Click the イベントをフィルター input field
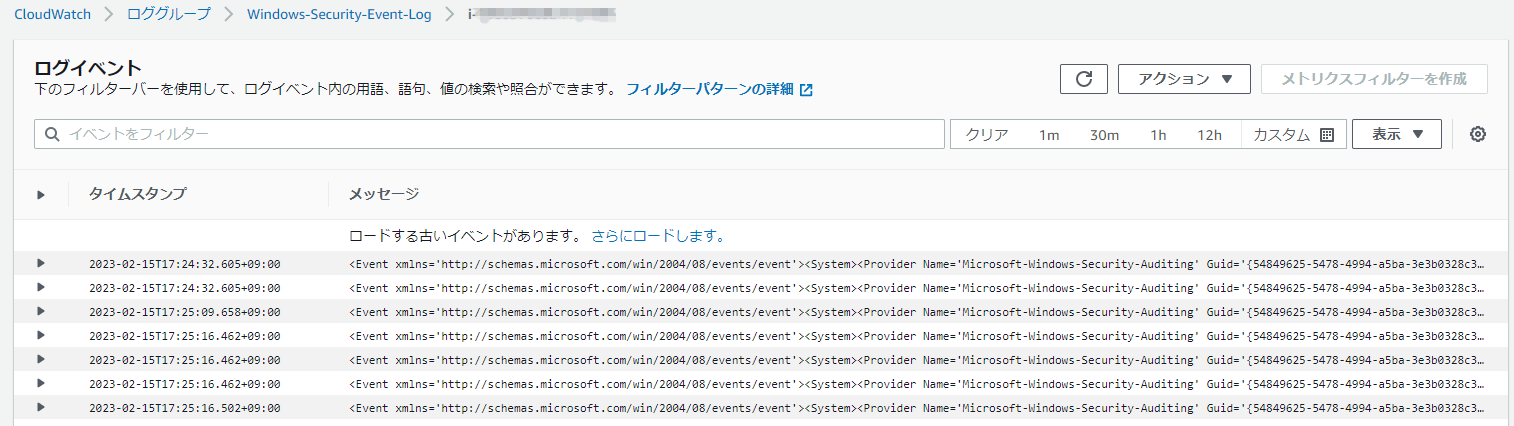The height and width of the screenshot is (426, 1514). pos(490,134)
